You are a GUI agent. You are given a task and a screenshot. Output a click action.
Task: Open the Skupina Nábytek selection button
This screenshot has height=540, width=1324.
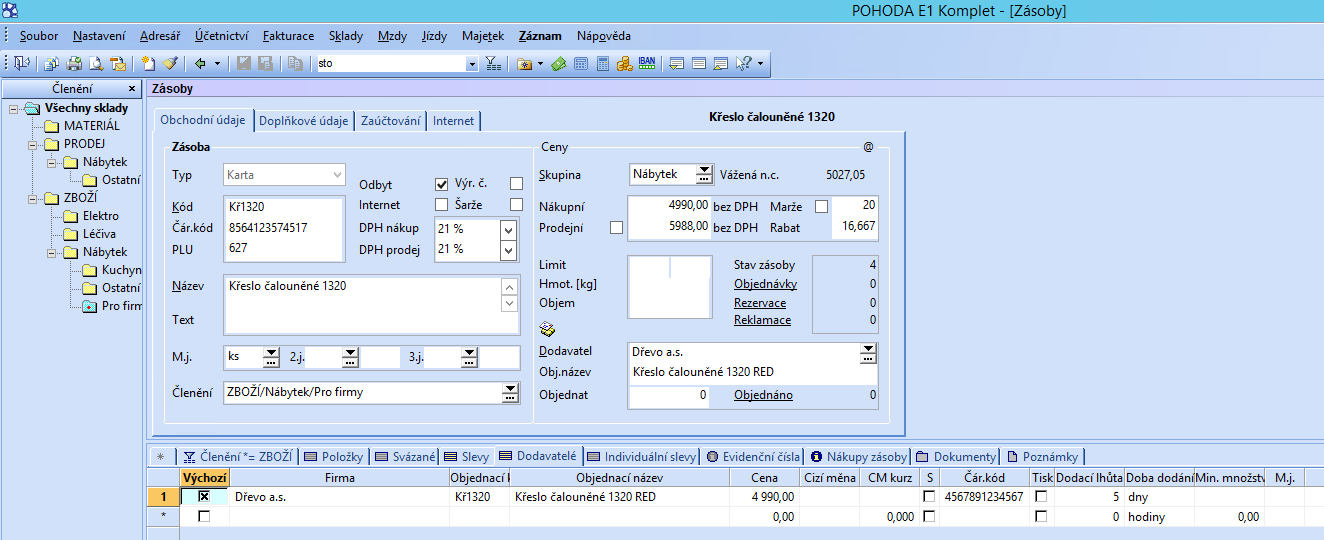(x=705, y=174)
